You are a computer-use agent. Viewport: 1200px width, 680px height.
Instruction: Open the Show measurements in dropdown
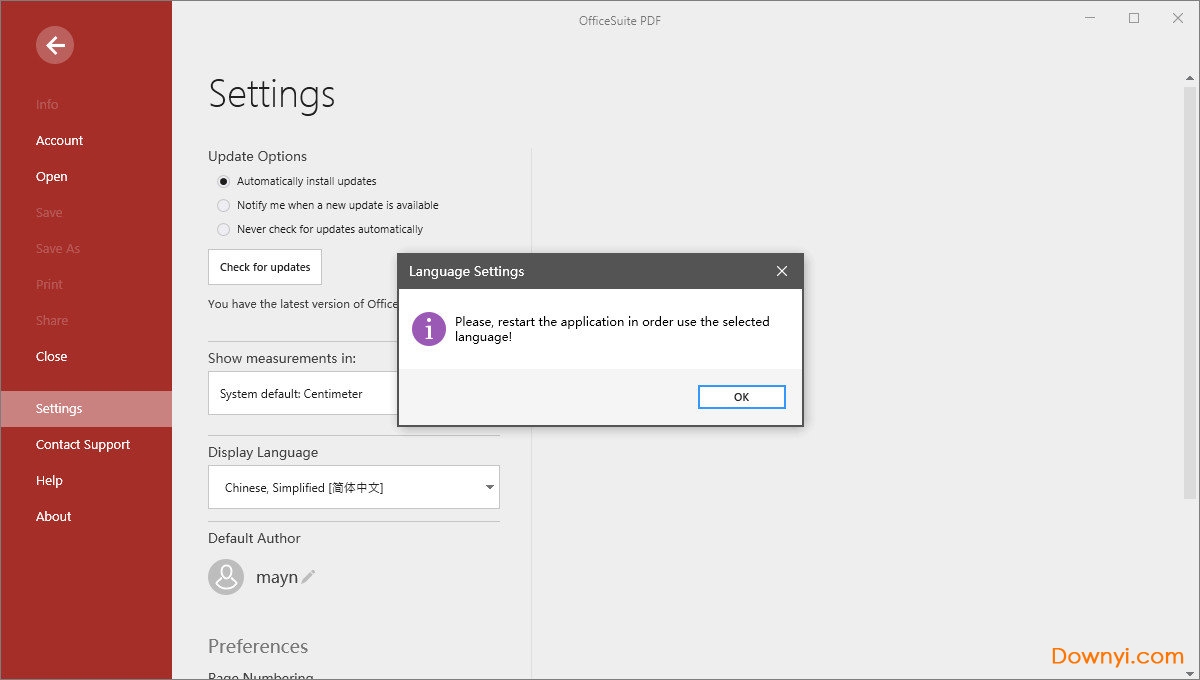coord(302,394)
